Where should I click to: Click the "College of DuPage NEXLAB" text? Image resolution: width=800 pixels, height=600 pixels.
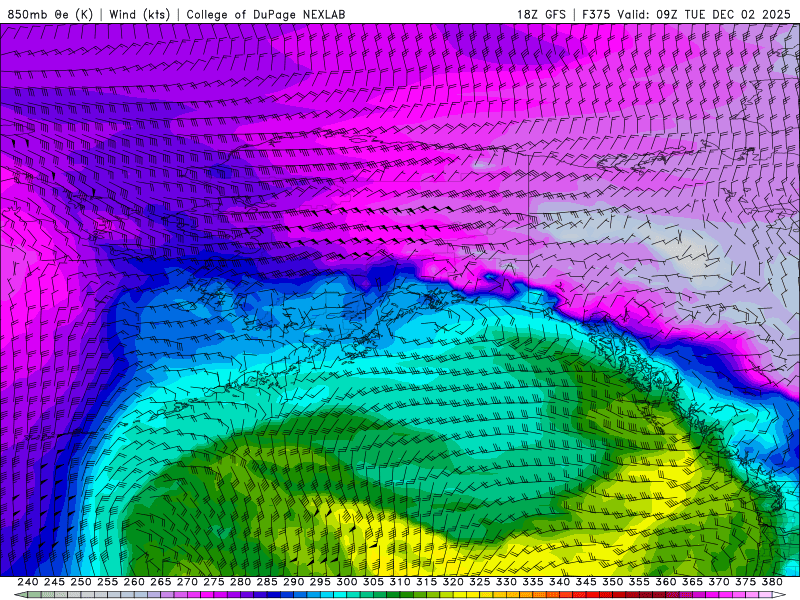(x=266, y=14)
